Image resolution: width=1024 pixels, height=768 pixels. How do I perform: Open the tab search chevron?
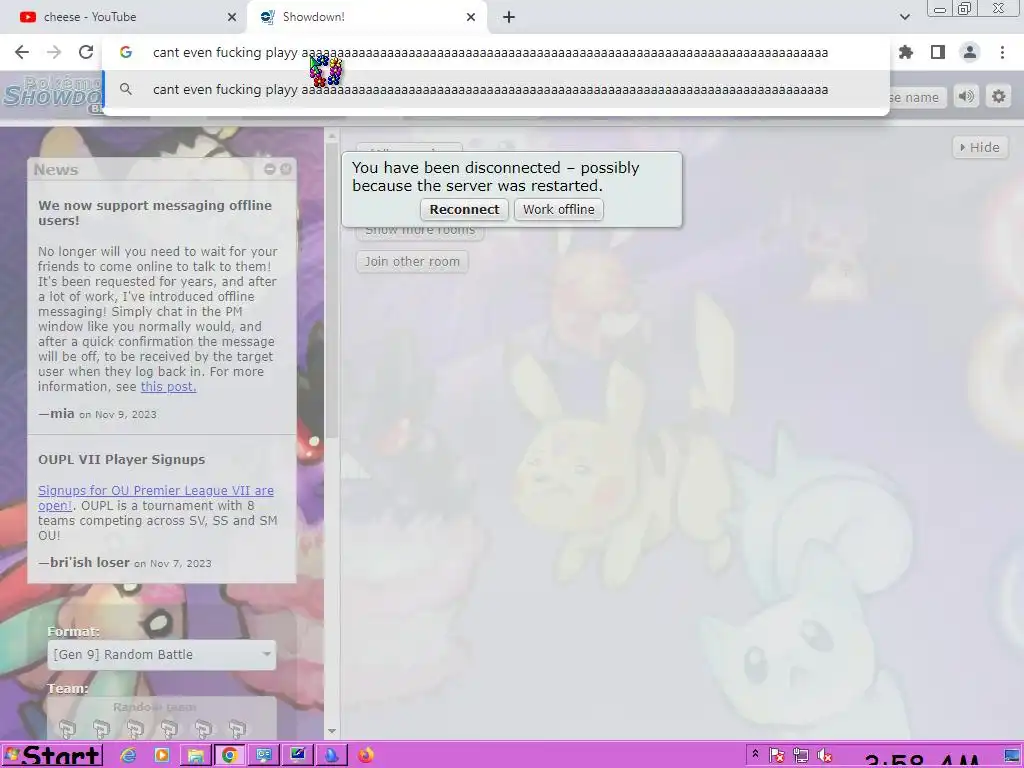coord(904,17)
